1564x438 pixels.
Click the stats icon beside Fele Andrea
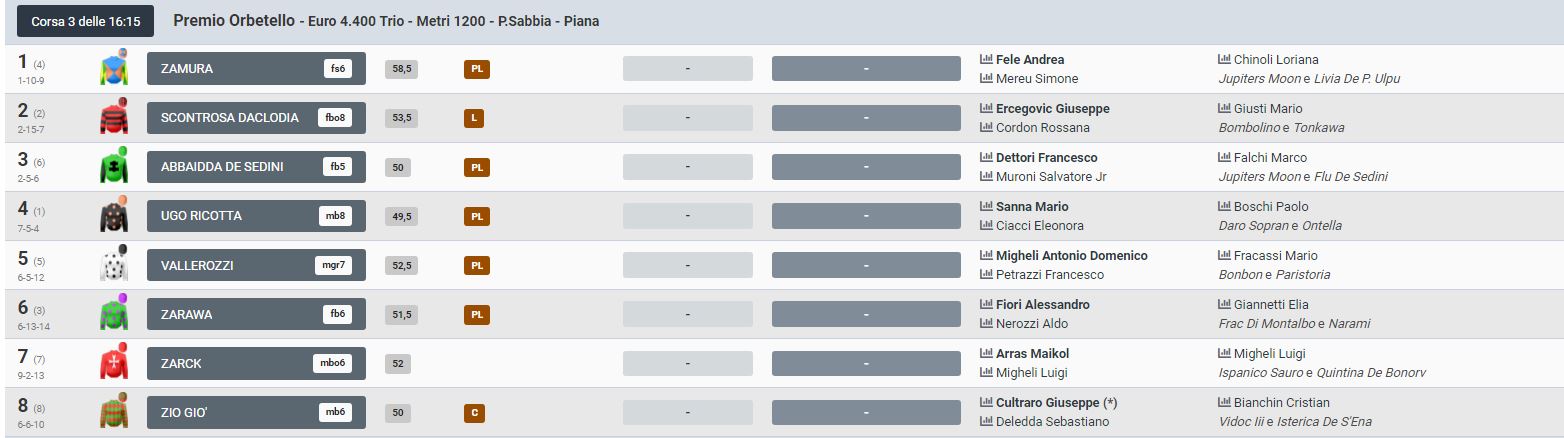(x=986, y=60)
